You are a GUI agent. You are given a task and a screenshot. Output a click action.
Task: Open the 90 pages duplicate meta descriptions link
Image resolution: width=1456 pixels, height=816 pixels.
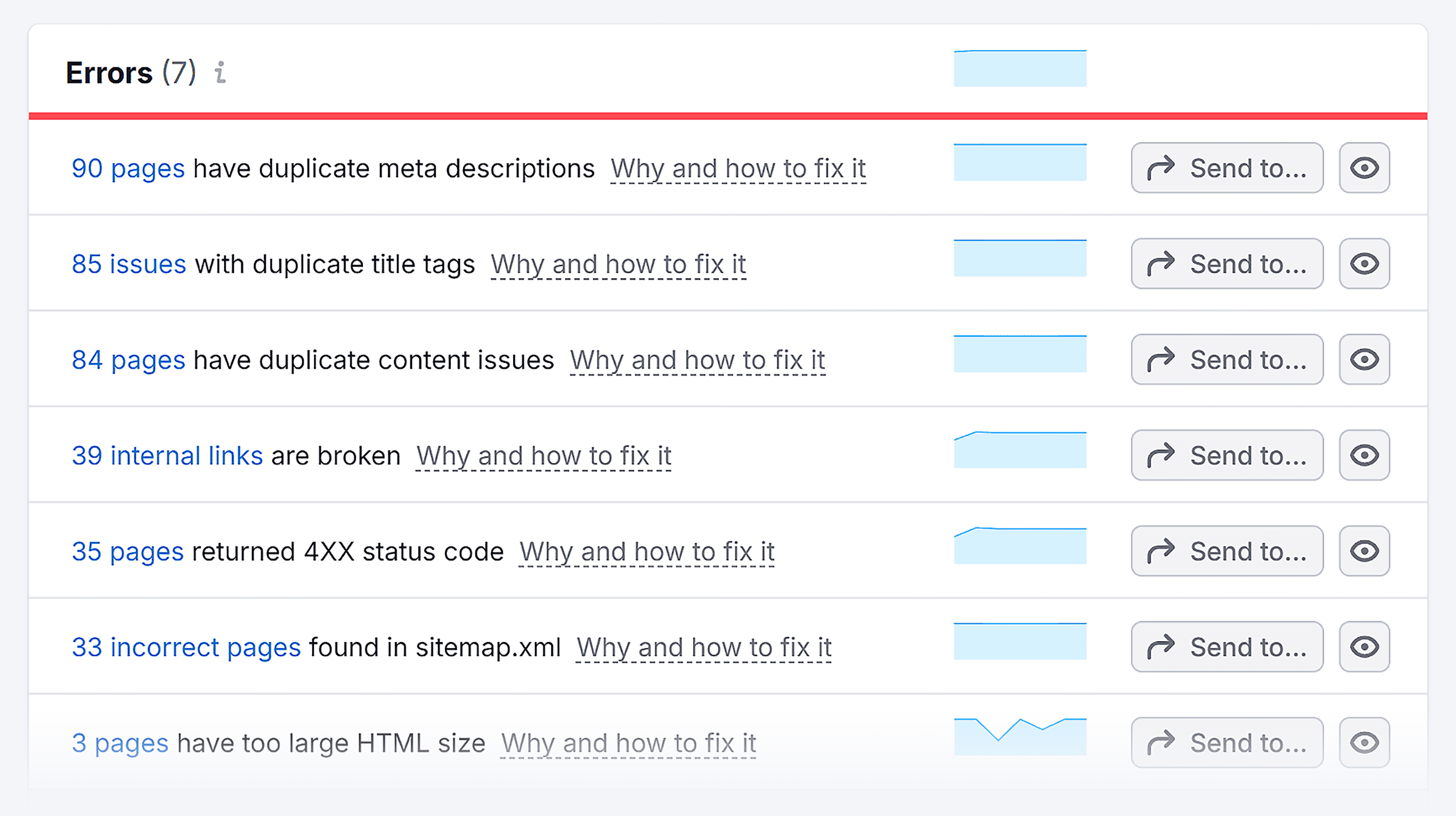[x=129, y=168]
